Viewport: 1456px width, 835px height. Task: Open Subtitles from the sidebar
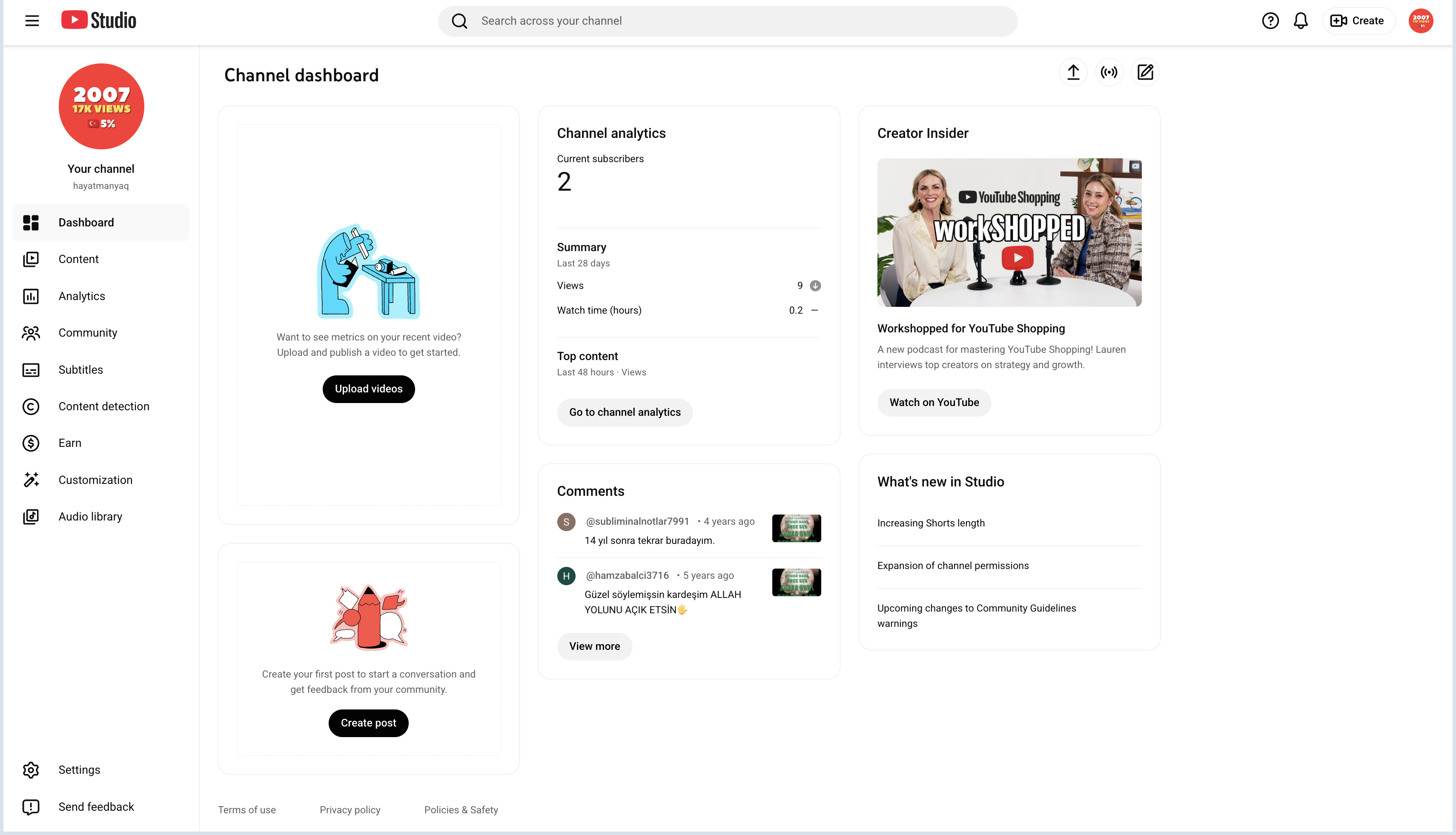coord(101,370)
